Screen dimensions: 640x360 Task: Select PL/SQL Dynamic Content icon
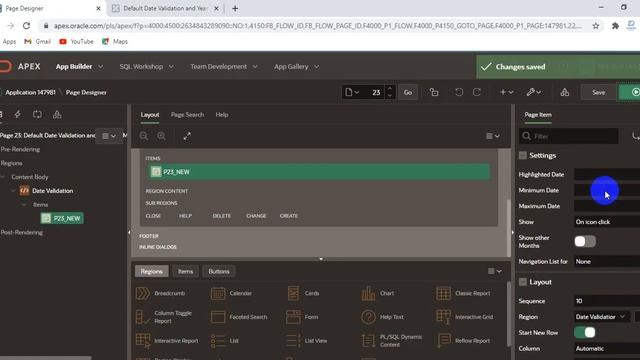click(368, 340)
